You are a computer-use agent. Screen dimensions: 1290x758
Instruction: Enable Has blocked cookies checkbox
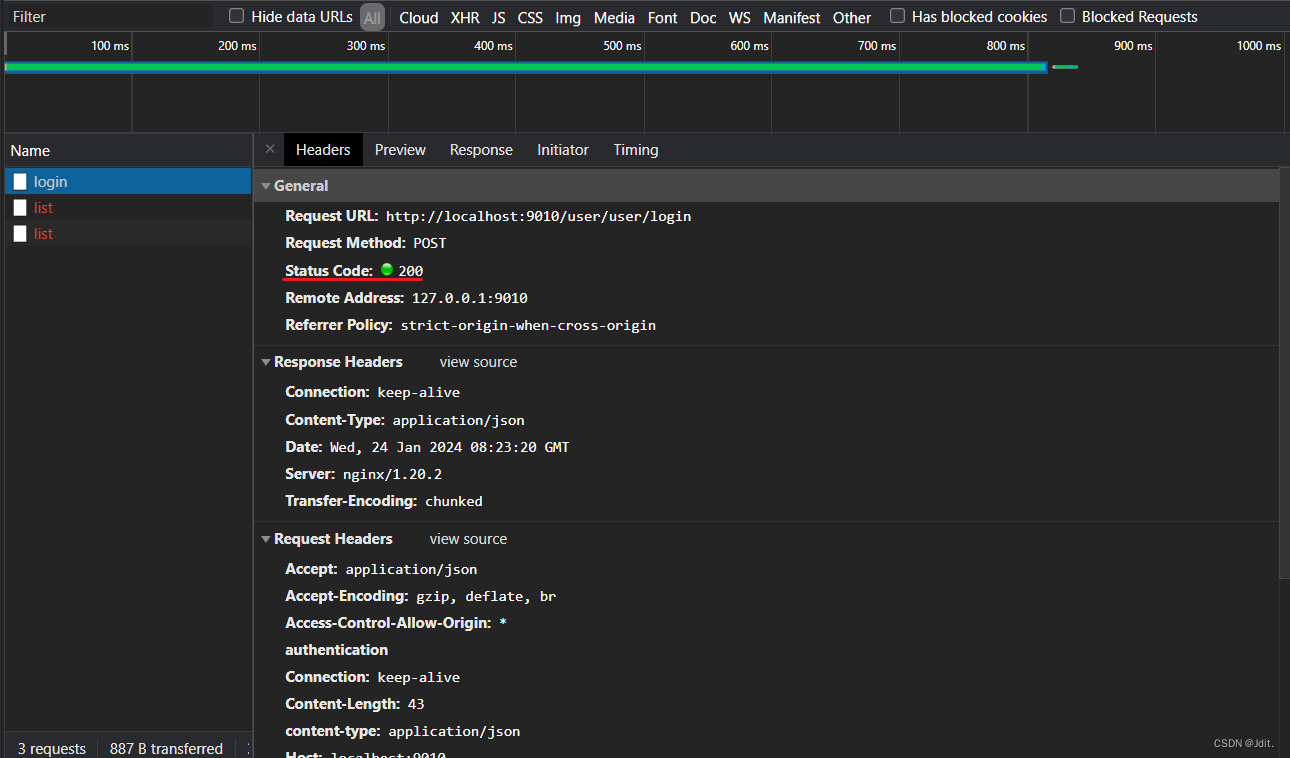pos(897,16)
